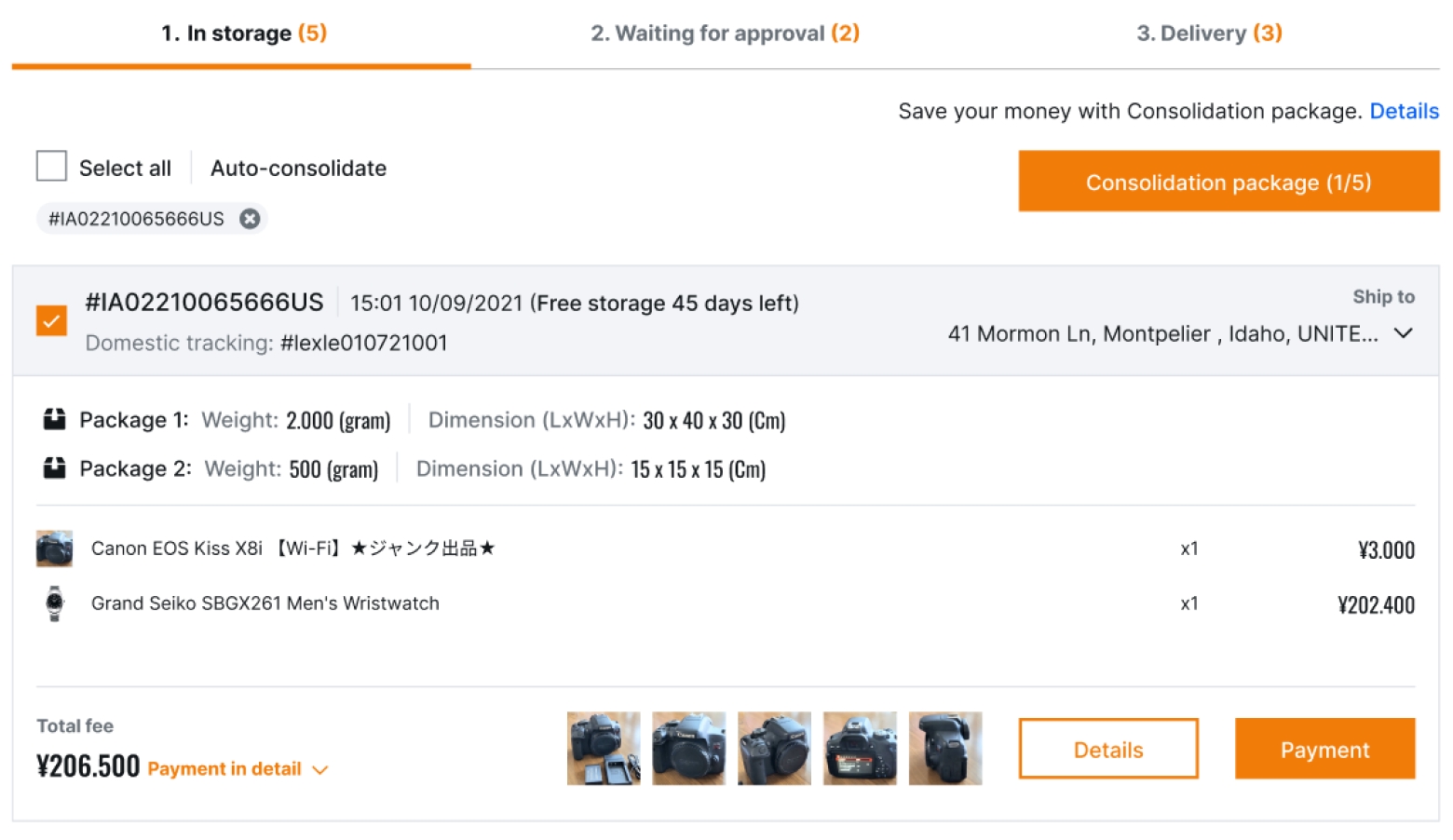Uncheck the order #IA02210065666US checkbox
Screen dimensions: 1453x840
[51, 320]
